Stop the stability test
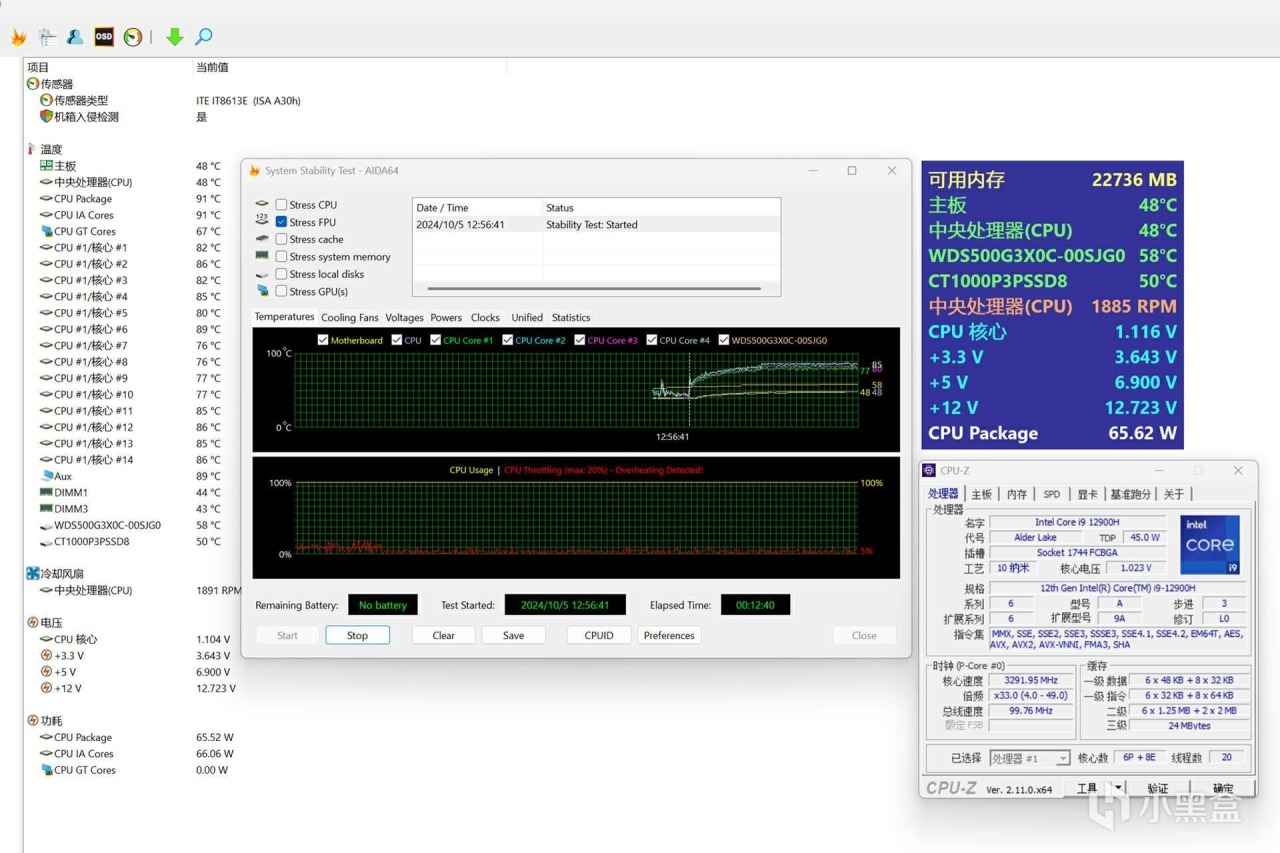 (357, 635)
